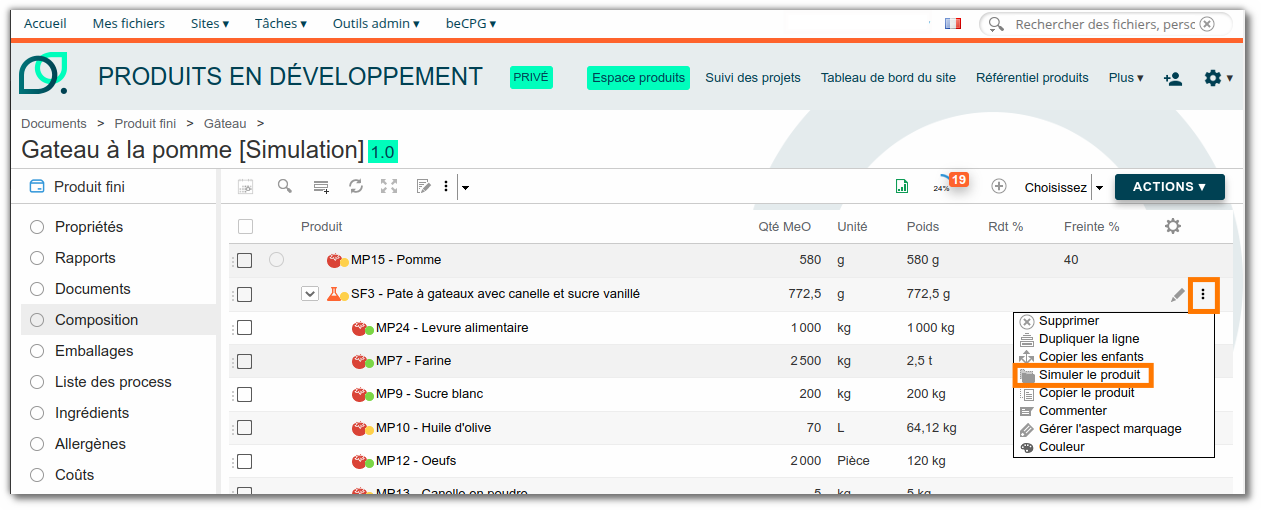Click the search magnifier in the top bar

pyautogui.click(x=996, y=23)
